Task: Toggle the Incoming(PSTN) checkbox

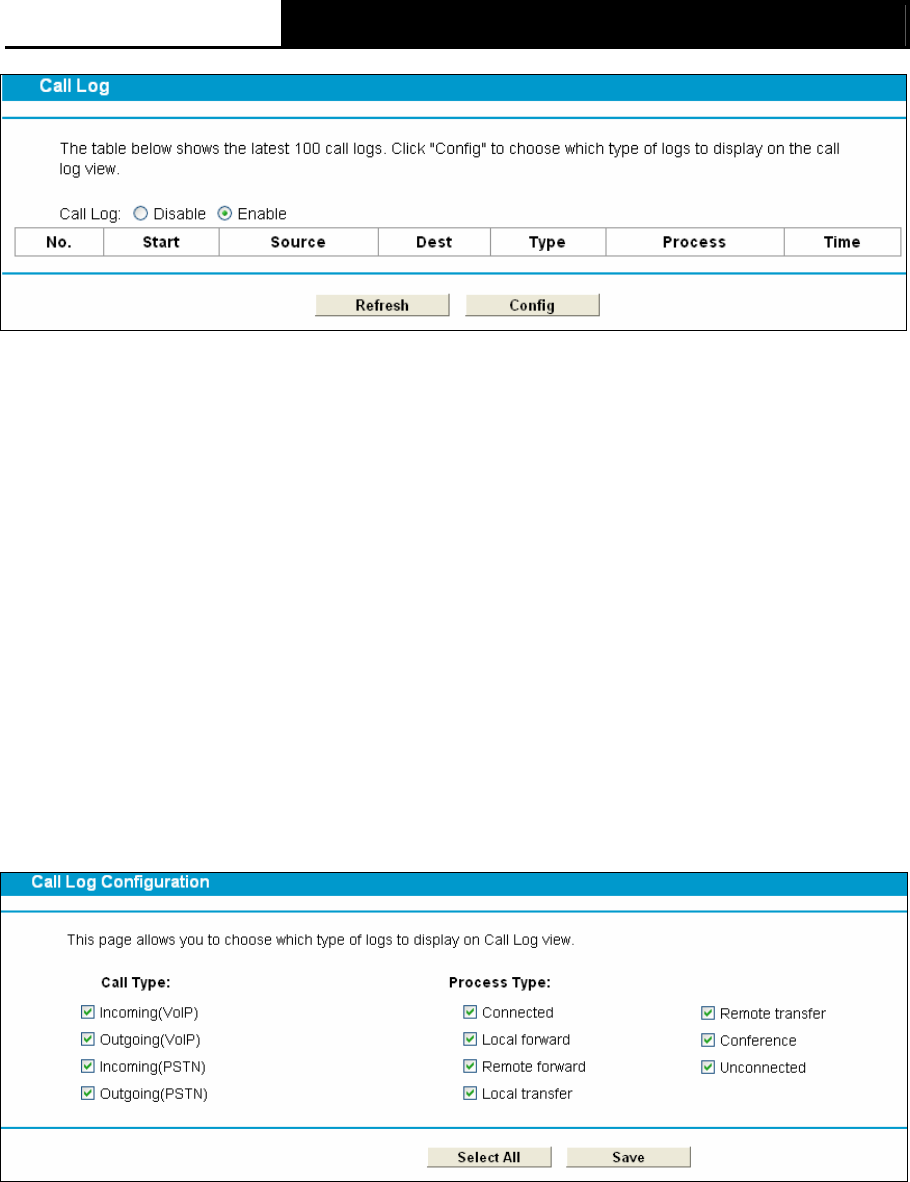Action: point(87,1066)
